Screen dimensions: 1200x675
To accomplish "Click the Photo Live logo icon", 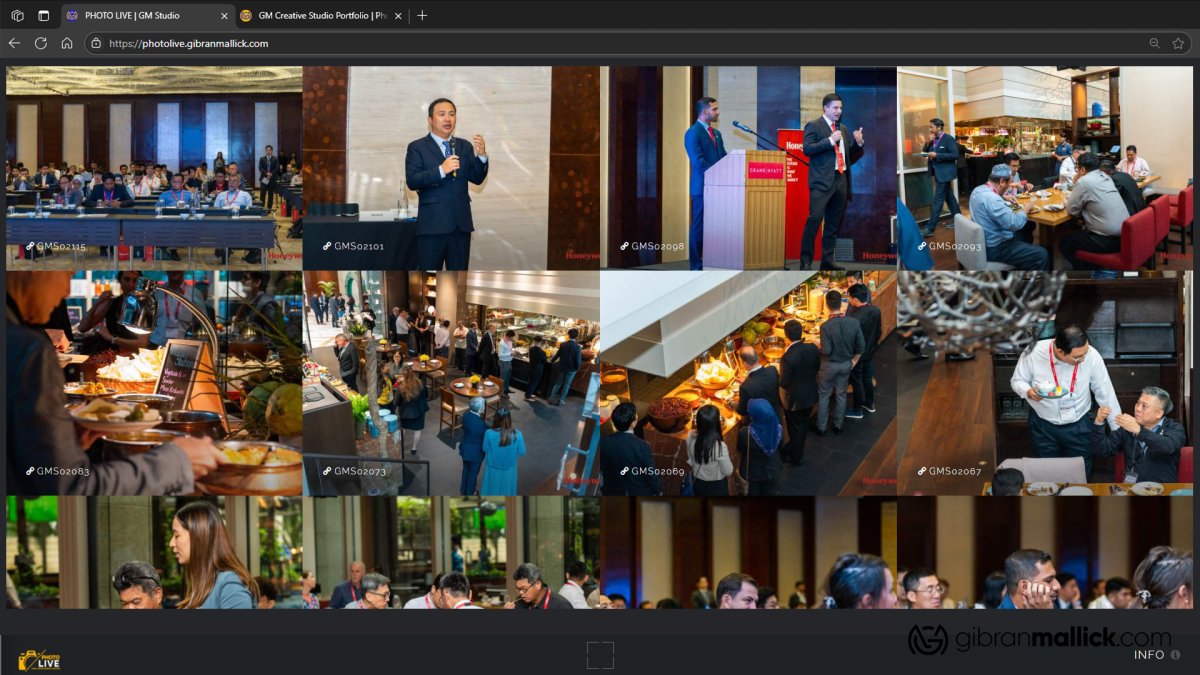I will click(x=39, y=659).
